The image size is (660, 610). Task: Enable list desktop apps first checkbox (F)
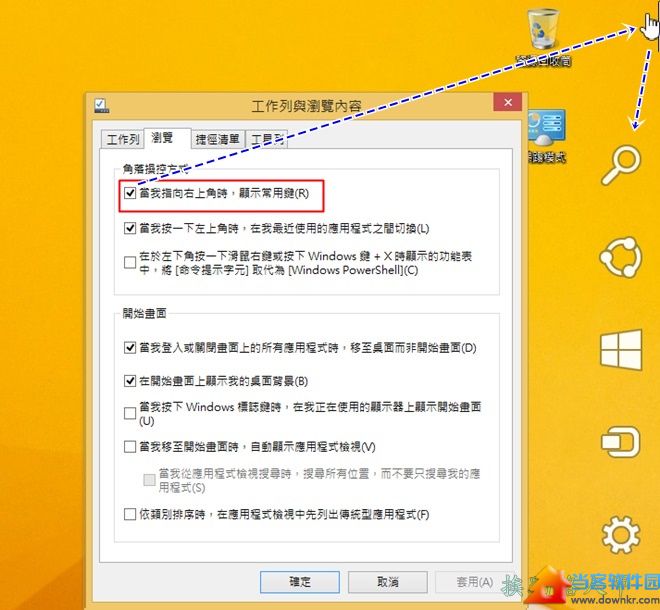130,514
